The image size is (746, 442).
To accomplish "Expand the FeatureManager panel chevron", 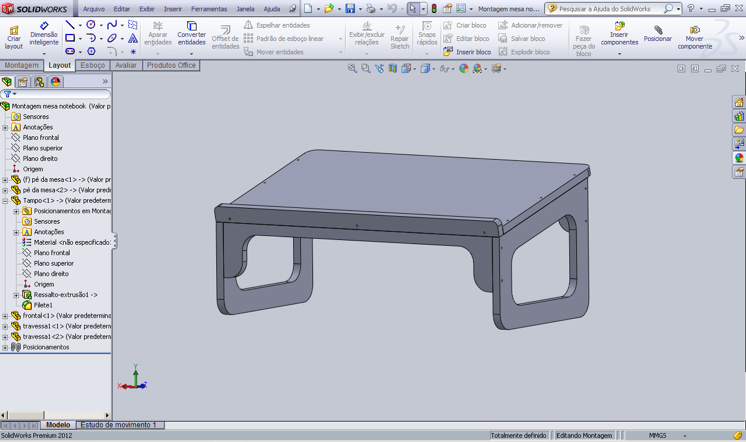I will [x=105, y=81].
